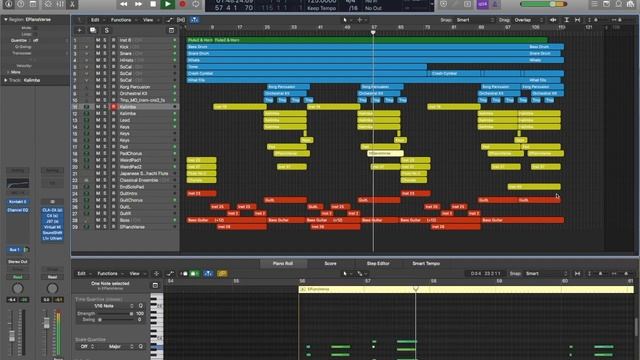Open the Note Pads icon
This screenshot has height=360, width=640.
click(607, 4)
